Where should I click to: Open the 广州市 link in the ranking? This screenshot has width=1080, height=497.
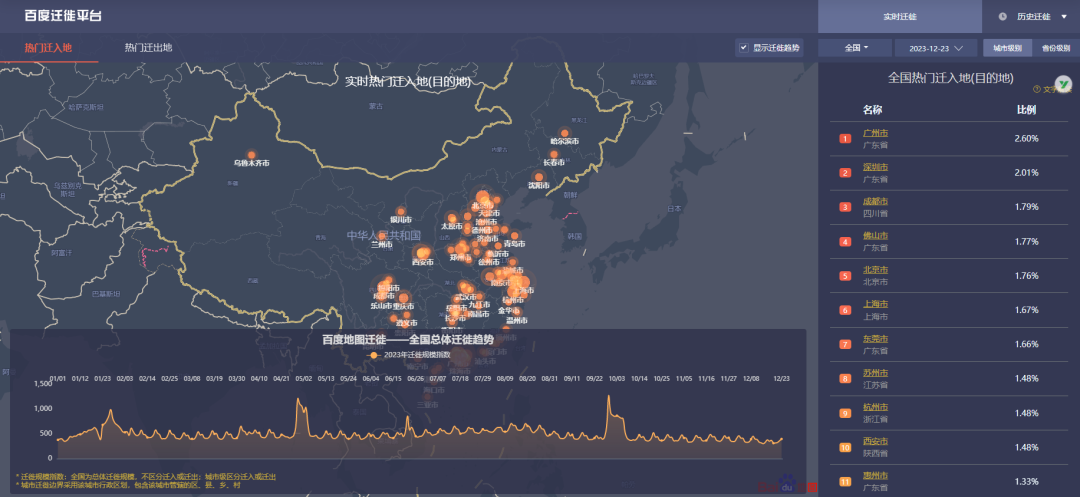click(x=875, y=133)
